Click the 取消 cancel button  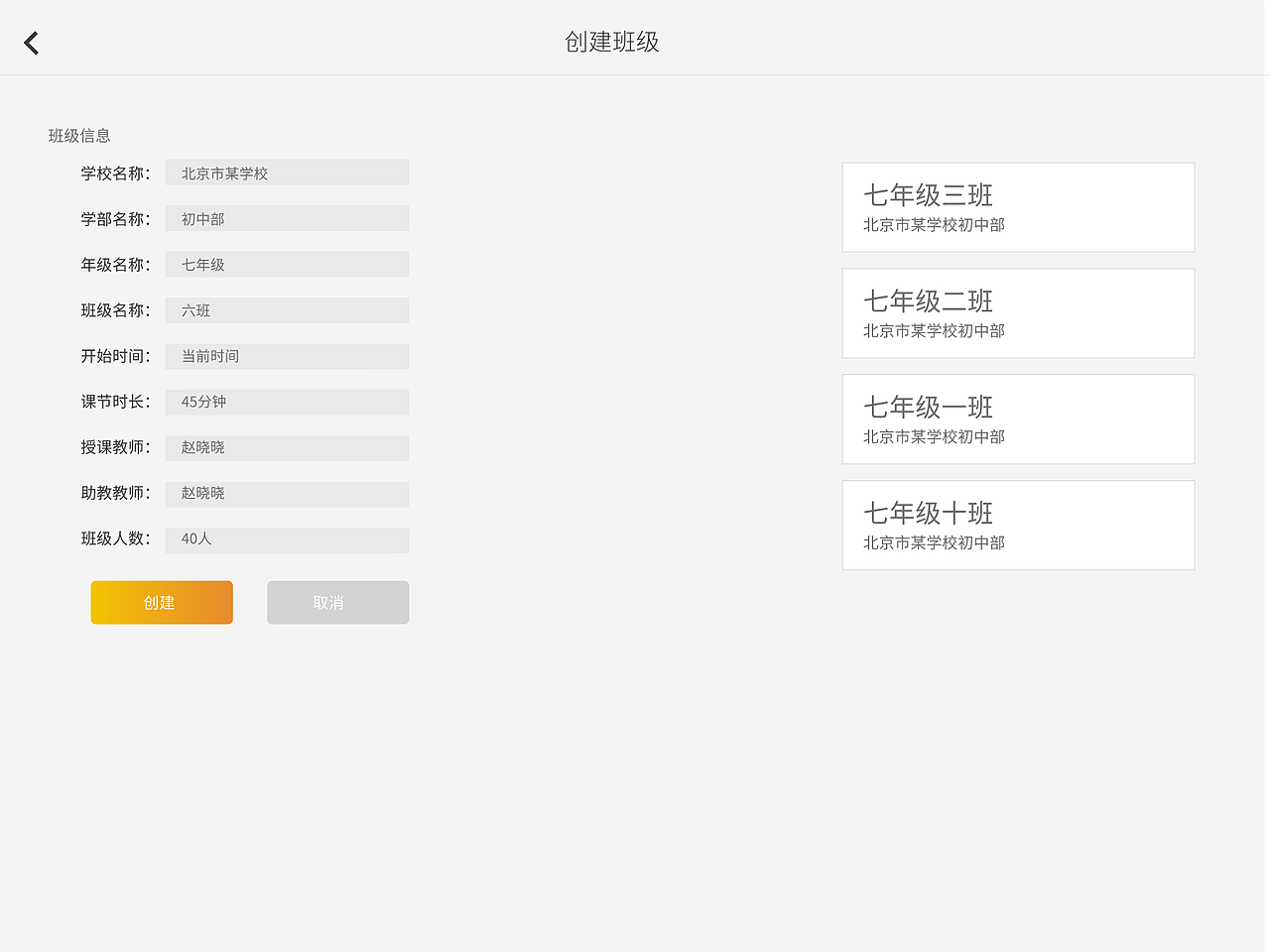(337, 602)
